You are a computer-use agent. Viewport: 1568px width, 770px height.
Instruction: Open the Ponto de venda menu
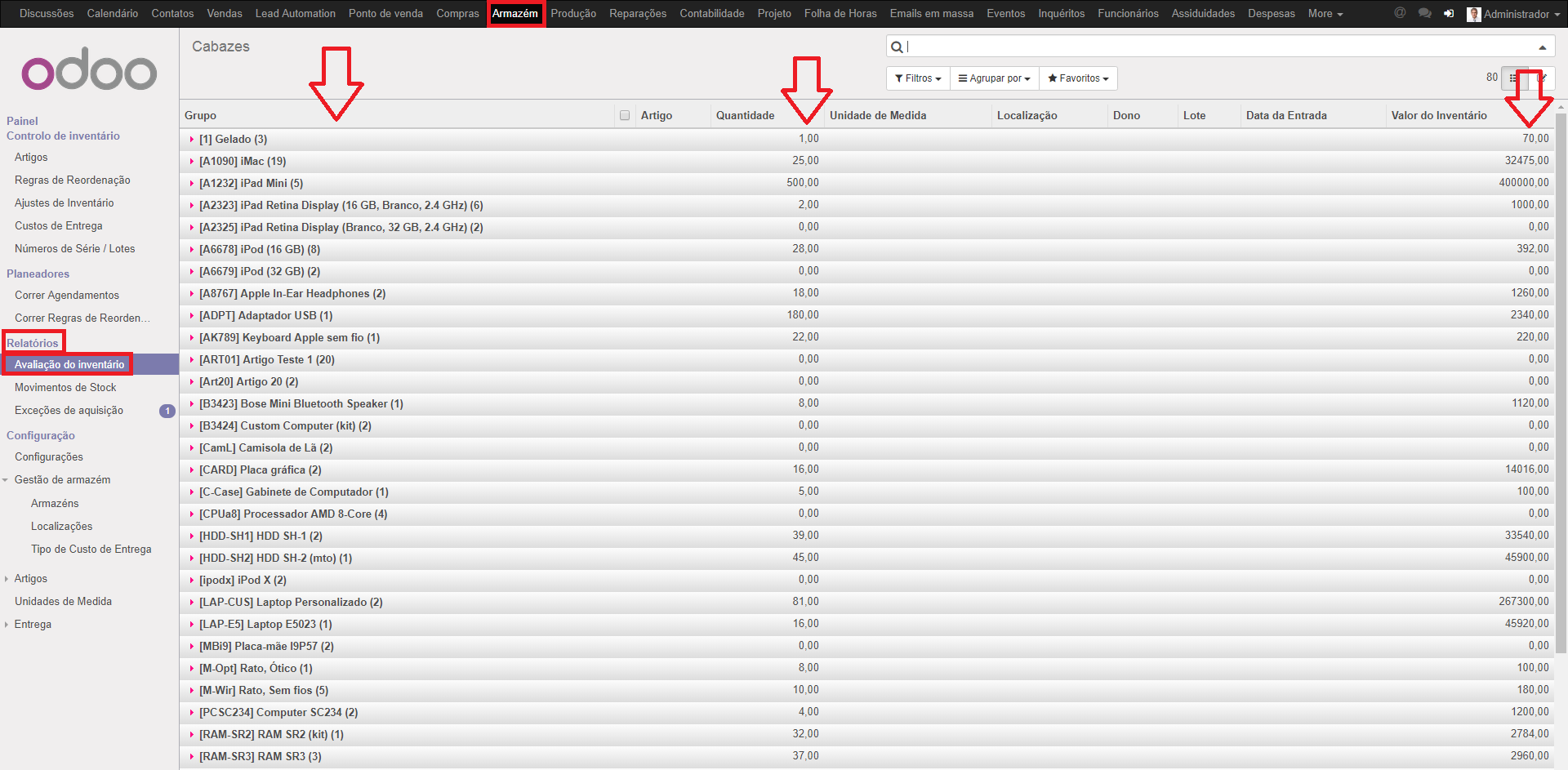[385, 13]
